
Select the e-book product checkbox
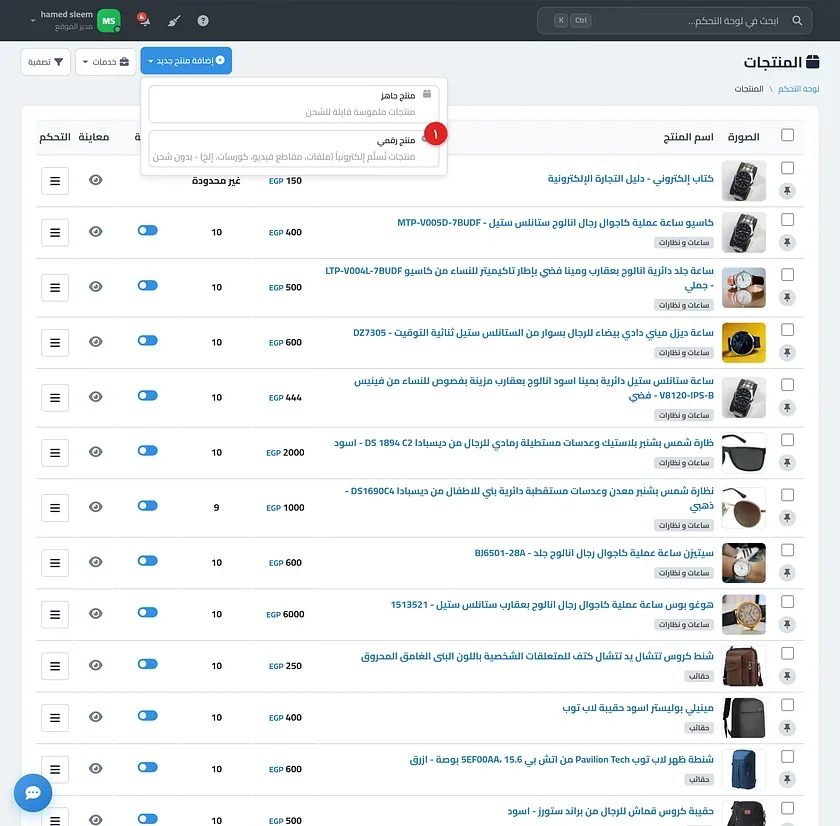pos(788,168)
